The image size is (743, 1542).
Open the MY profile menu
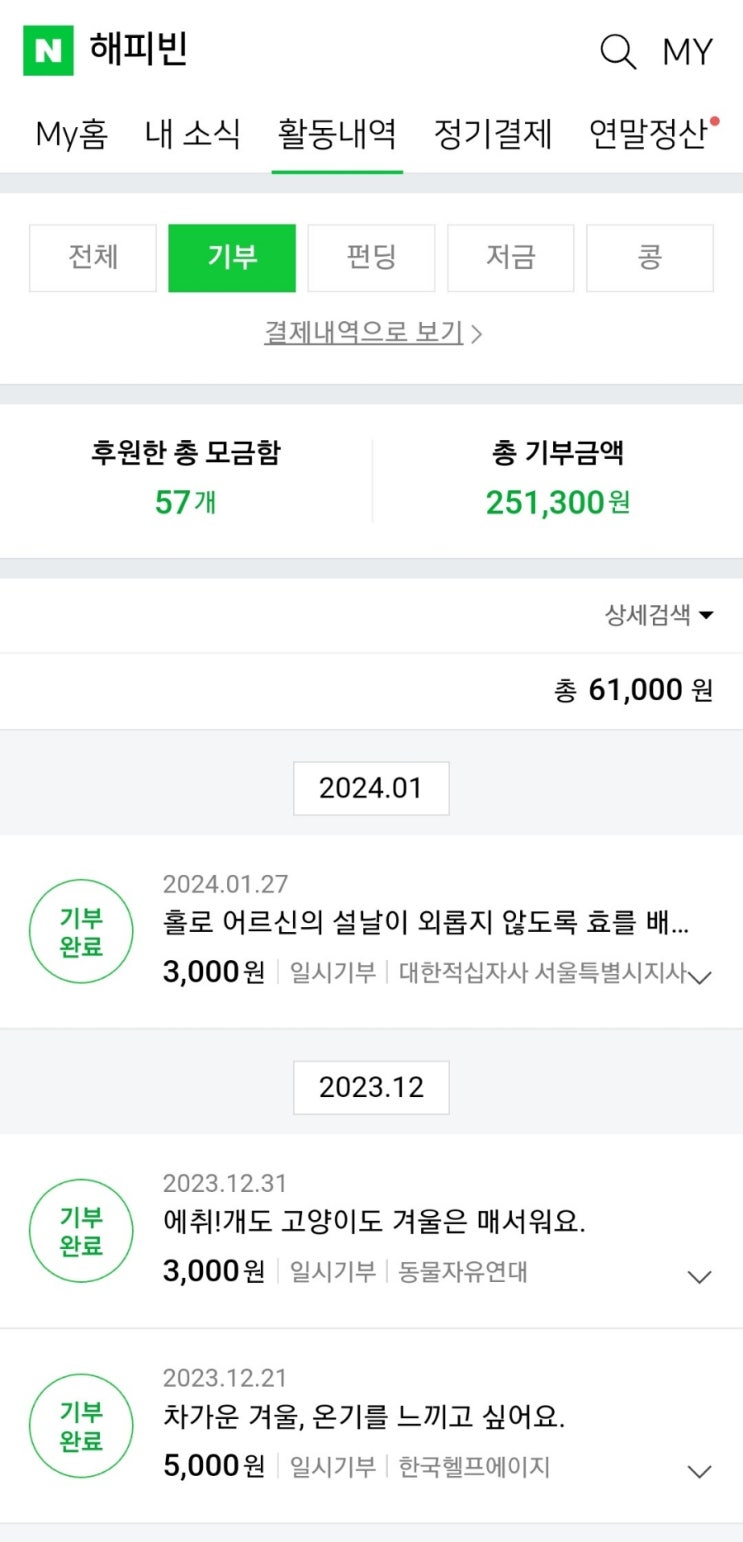pos(688,52)
